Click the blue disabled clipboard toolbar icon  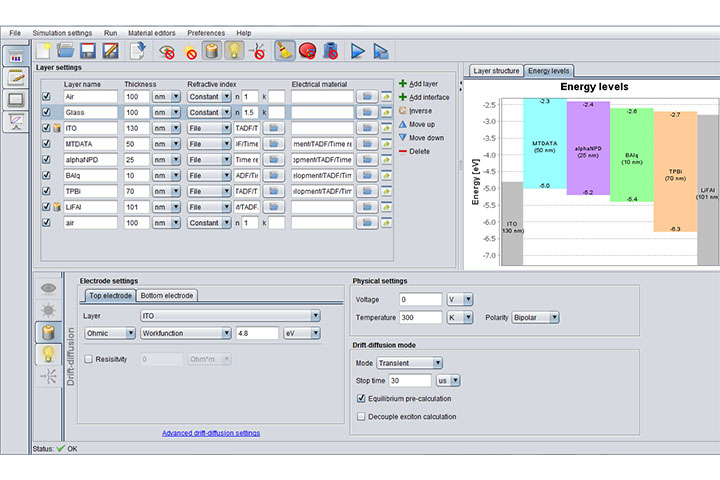[331, 51]
